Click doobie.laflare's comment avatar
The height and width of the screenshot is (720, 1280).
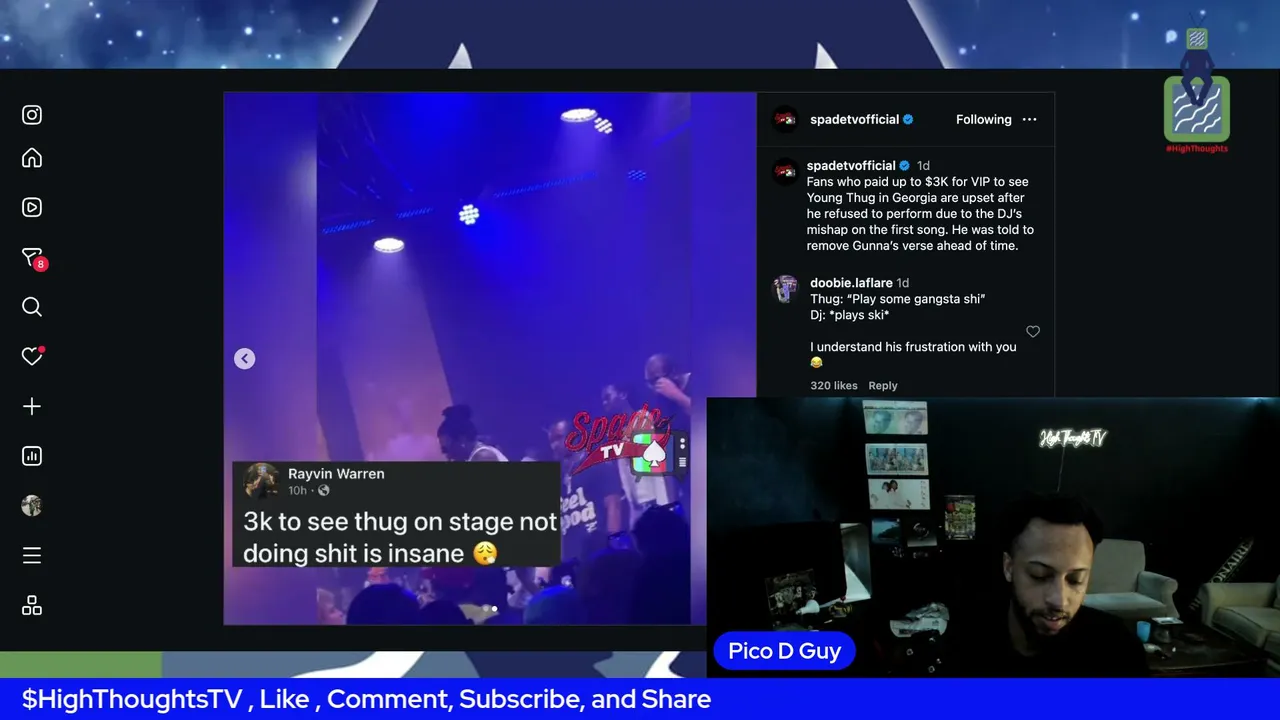(x=785, y=289)
